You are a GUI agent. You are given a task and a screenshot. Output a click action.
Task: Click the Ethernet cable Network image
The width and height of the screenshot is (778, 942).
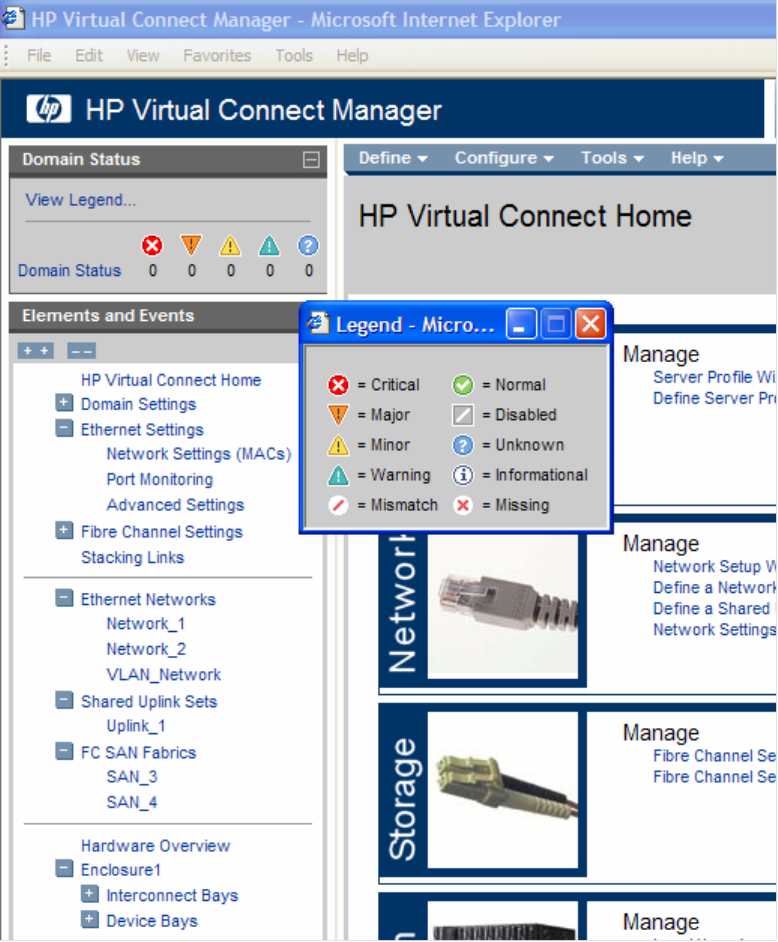coord(503,605)
